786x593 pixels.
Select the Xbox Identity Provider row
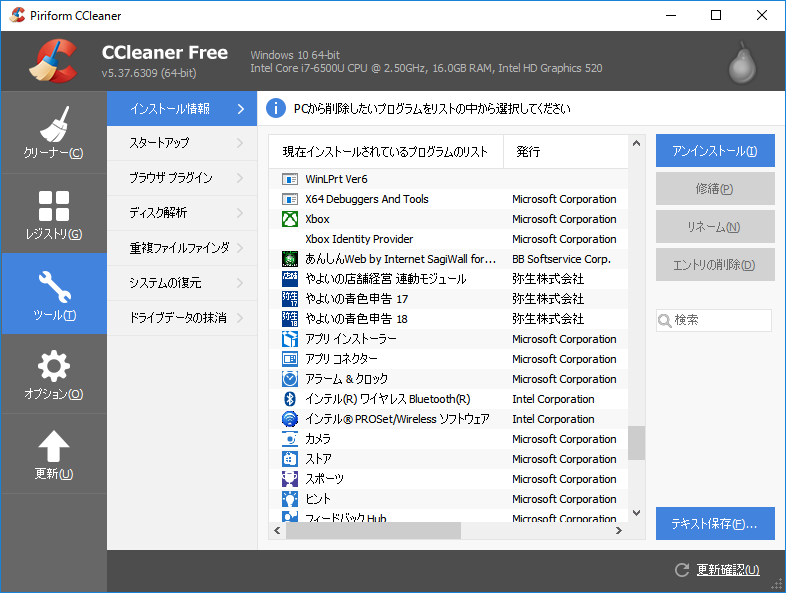(448, 239)
